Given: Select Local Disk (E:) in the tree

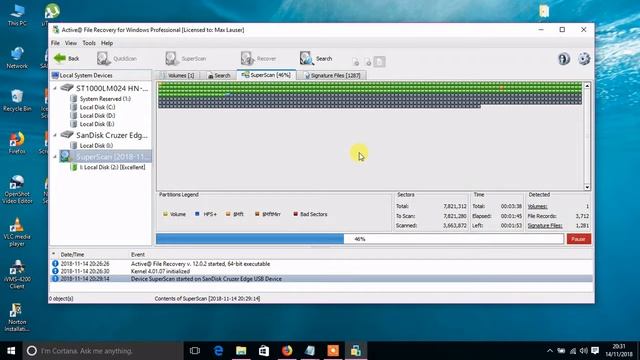Looking at the screenshot, I should (x=97, y=124).
